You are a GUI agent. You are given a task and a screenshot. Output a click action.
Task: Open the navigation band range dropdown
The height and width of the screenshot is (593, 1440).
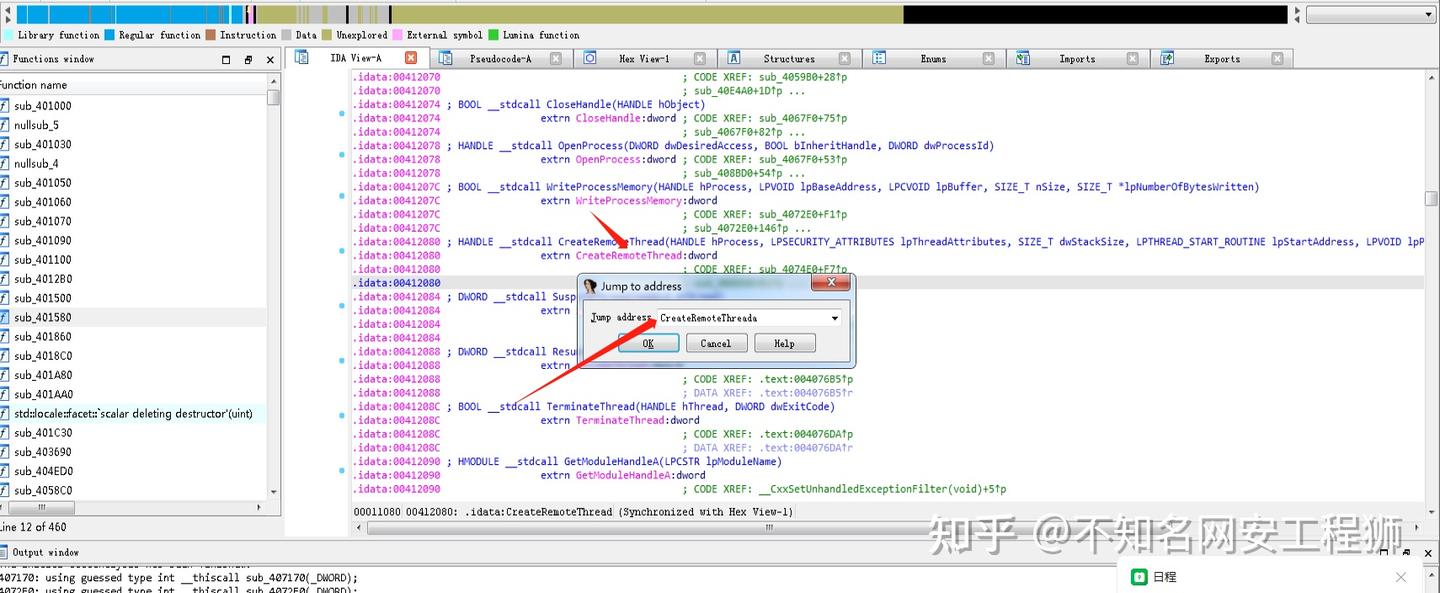[1427, 13]
